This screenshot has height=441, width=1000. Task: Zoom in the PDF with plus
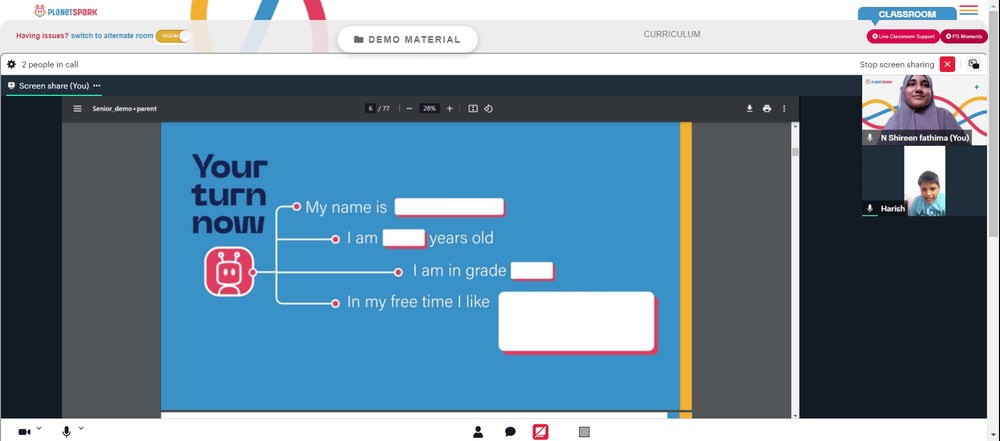pyautogui.click(x=450, y=108)
